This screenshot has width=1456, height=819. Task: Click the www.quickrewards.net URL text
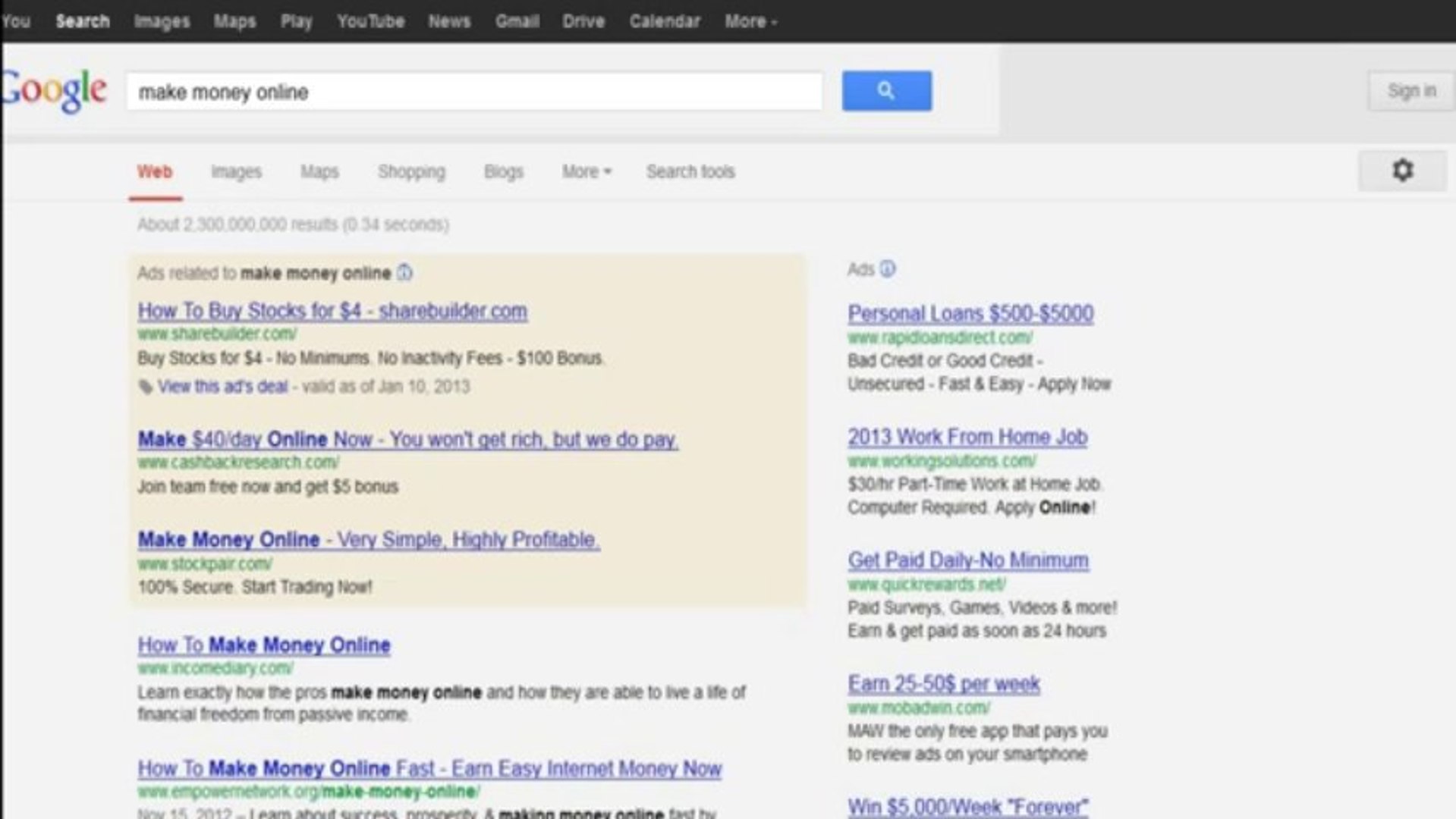coord(926,585)
